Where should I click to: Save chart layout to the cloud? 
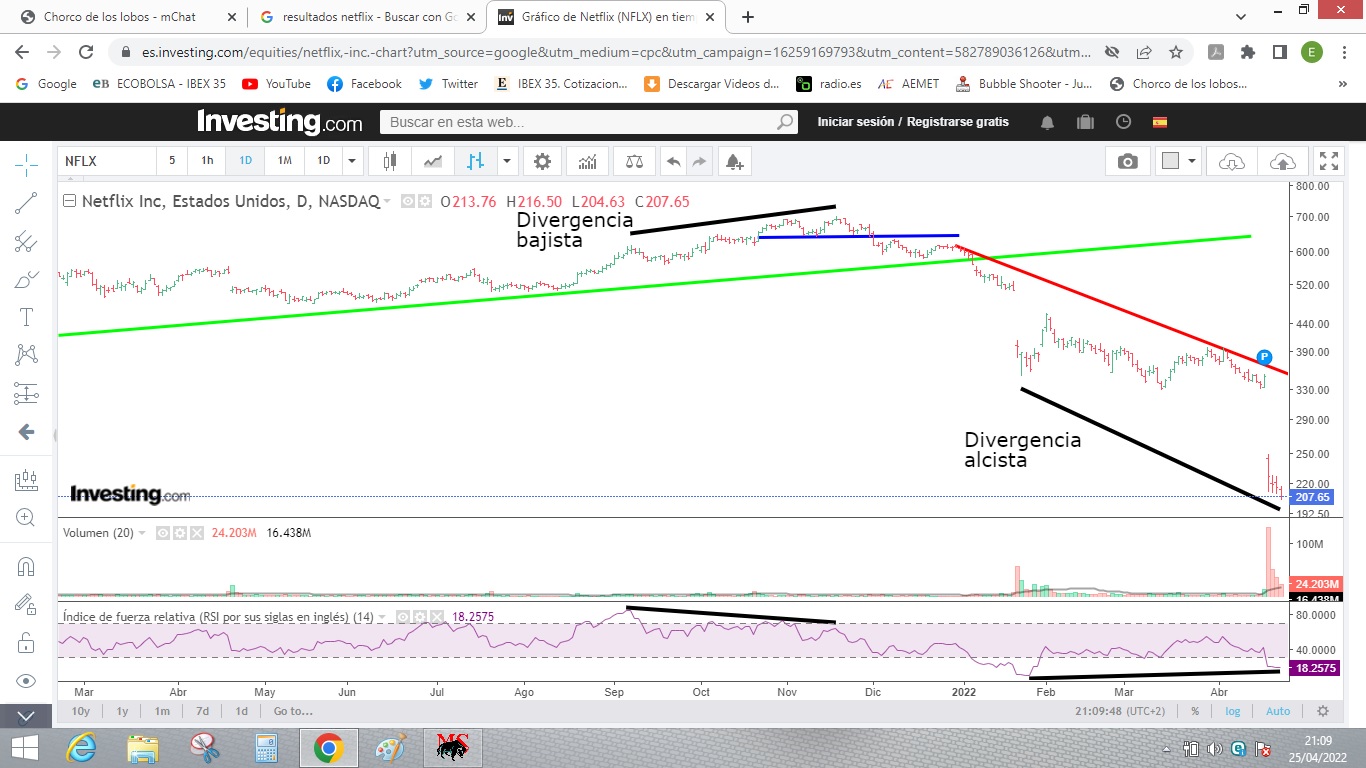tap(1281, 161)
